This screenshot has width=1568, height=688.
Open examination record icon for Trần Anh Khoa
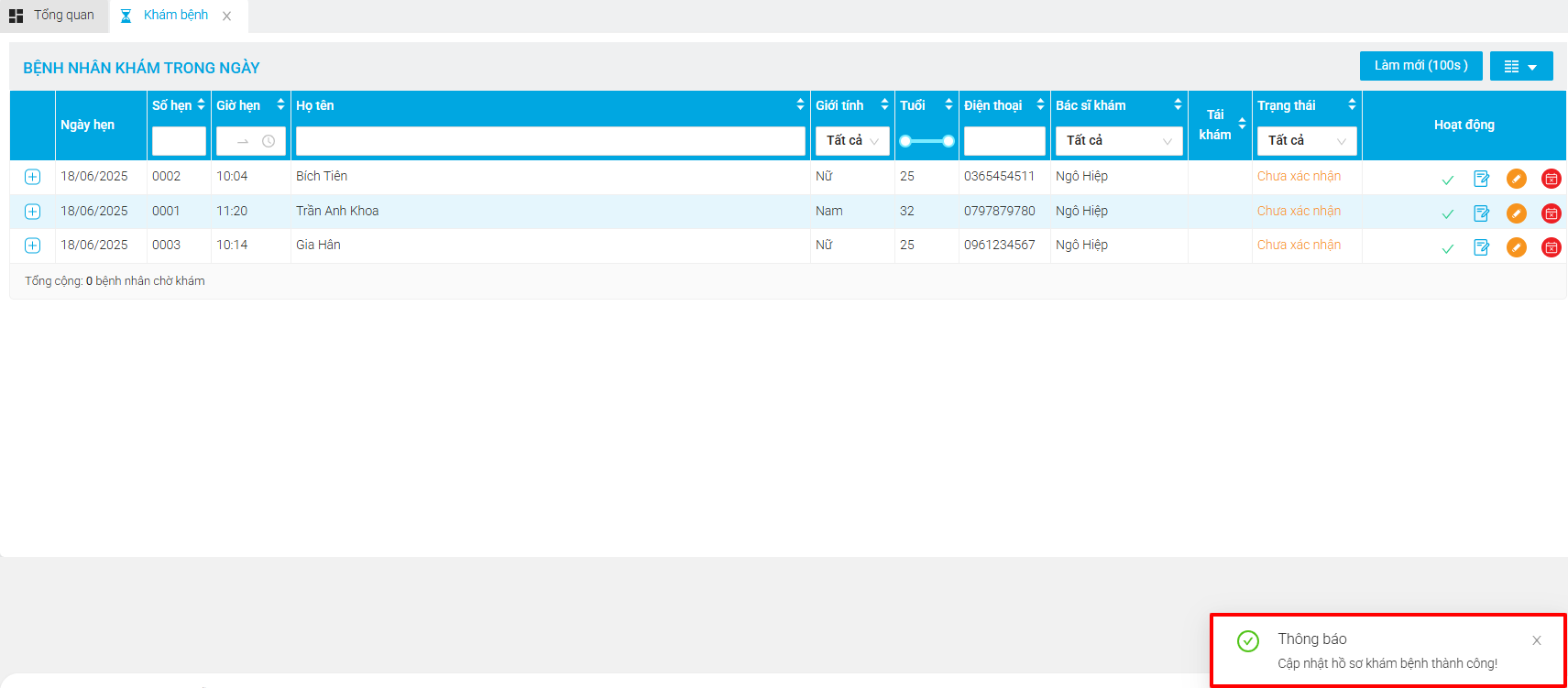pyautogui.click(x=1482, y=213)
